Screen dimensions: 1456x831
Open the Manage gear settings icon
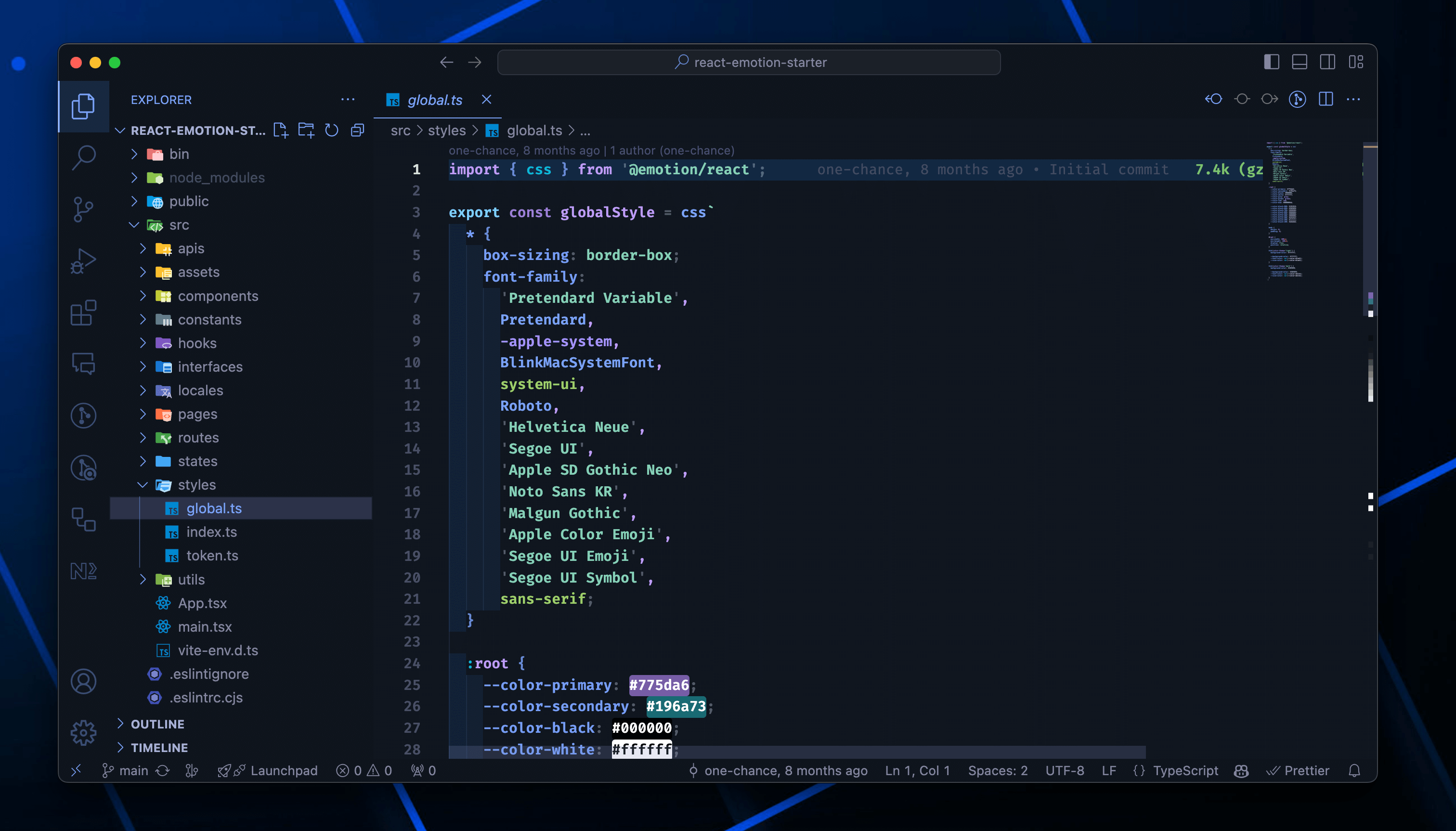83,732
